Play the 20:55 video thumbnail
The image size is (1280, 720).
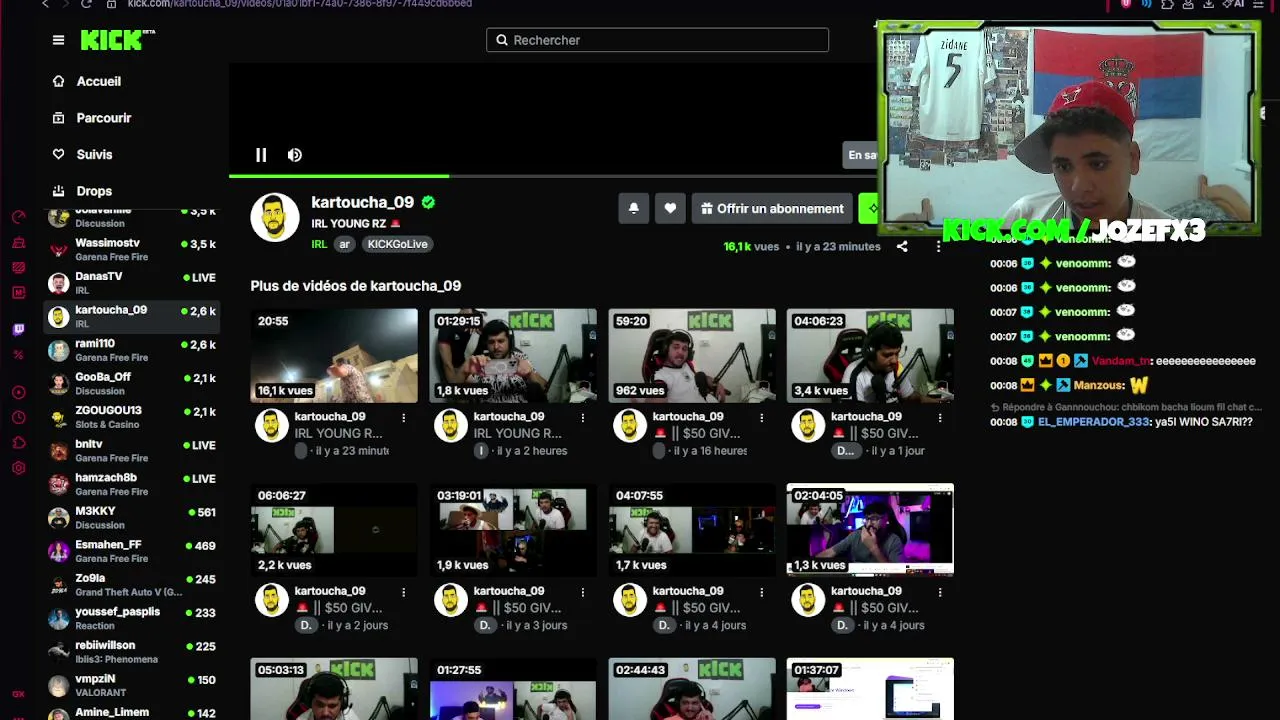point(334,355)
